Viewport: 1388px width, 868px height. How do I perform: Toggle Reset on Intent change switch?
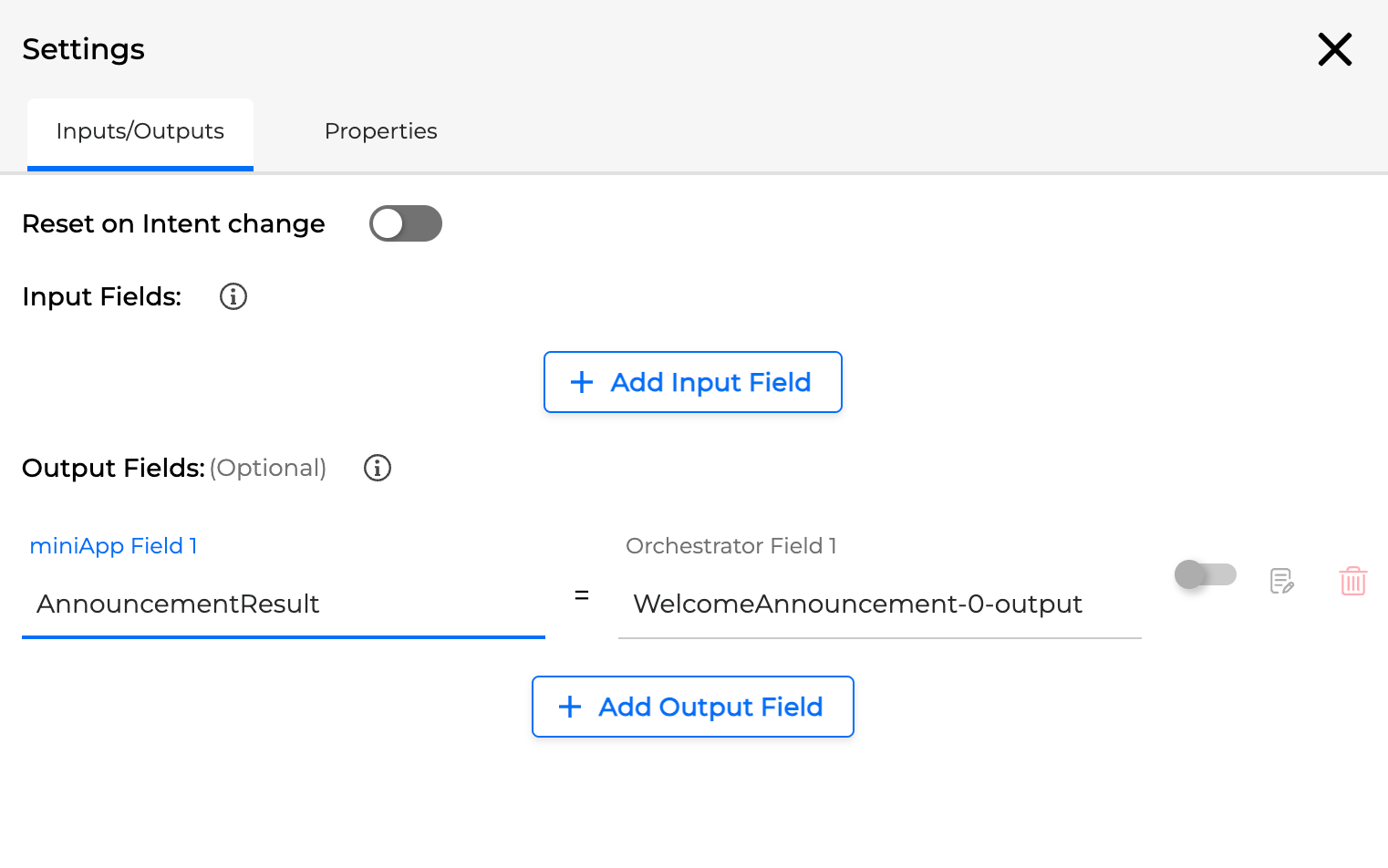pos(405,223)
